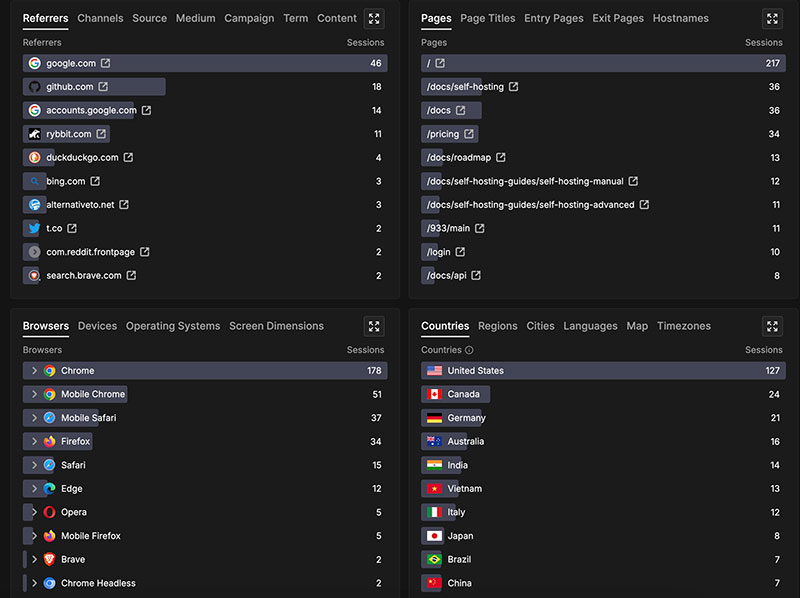Expand the Mobile Chrome row
The width and height of the screenshot is (800, 598).
34,394
